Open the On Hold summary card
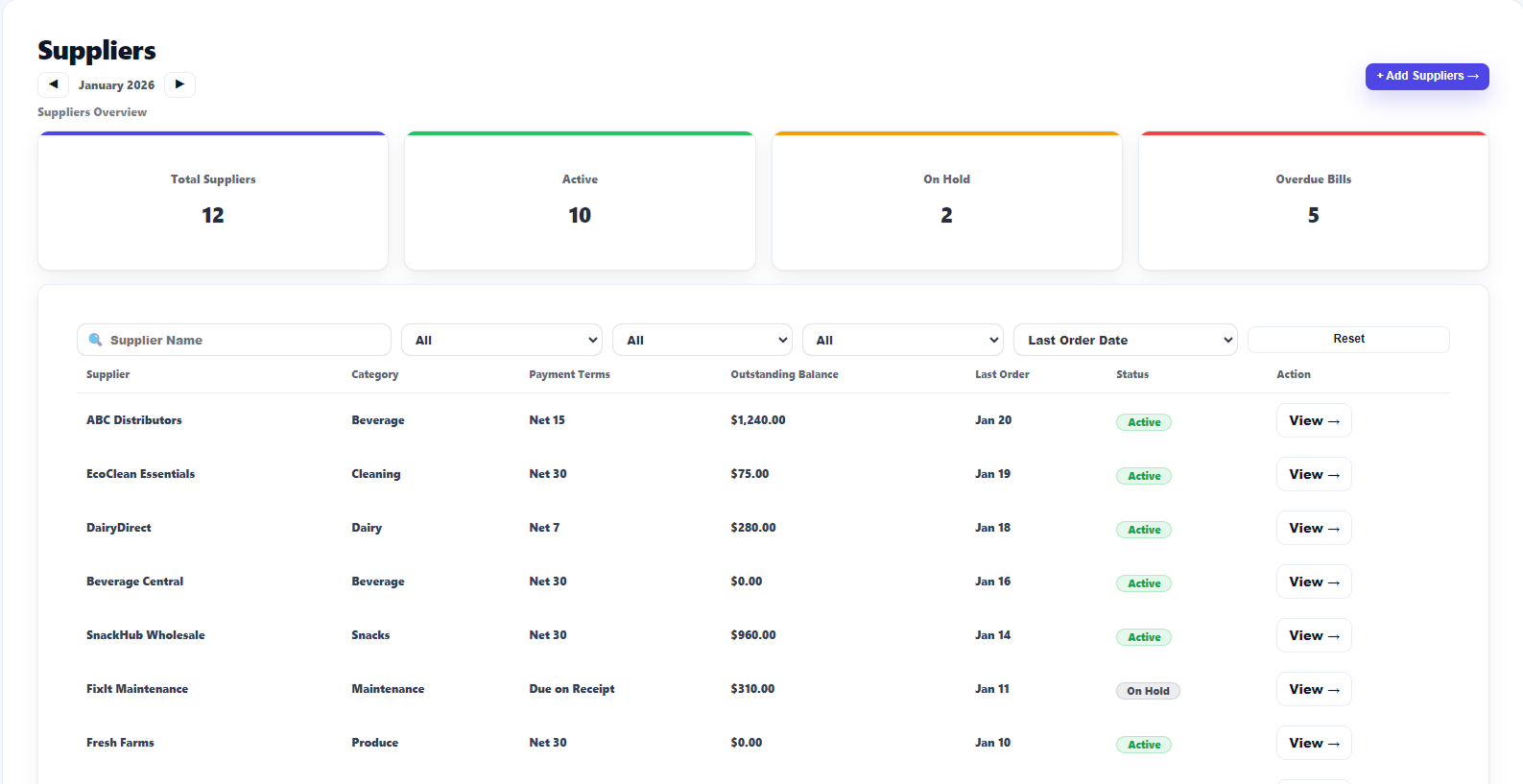The width and height of the screenshot is (1523, 784). click(947, 201)
